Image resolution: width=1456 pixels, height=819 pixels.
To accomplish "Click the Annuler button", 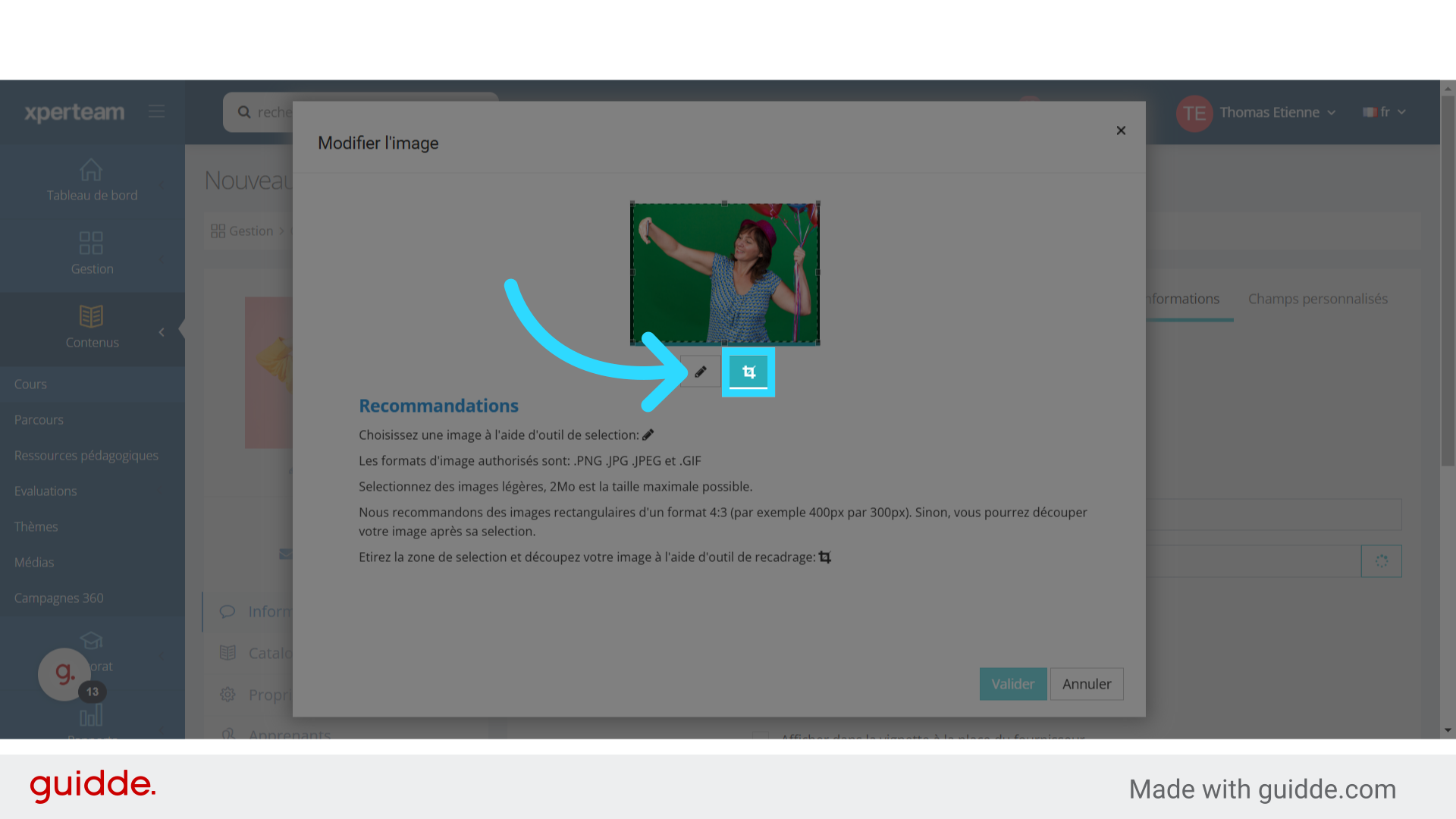I will point(1086,684).
